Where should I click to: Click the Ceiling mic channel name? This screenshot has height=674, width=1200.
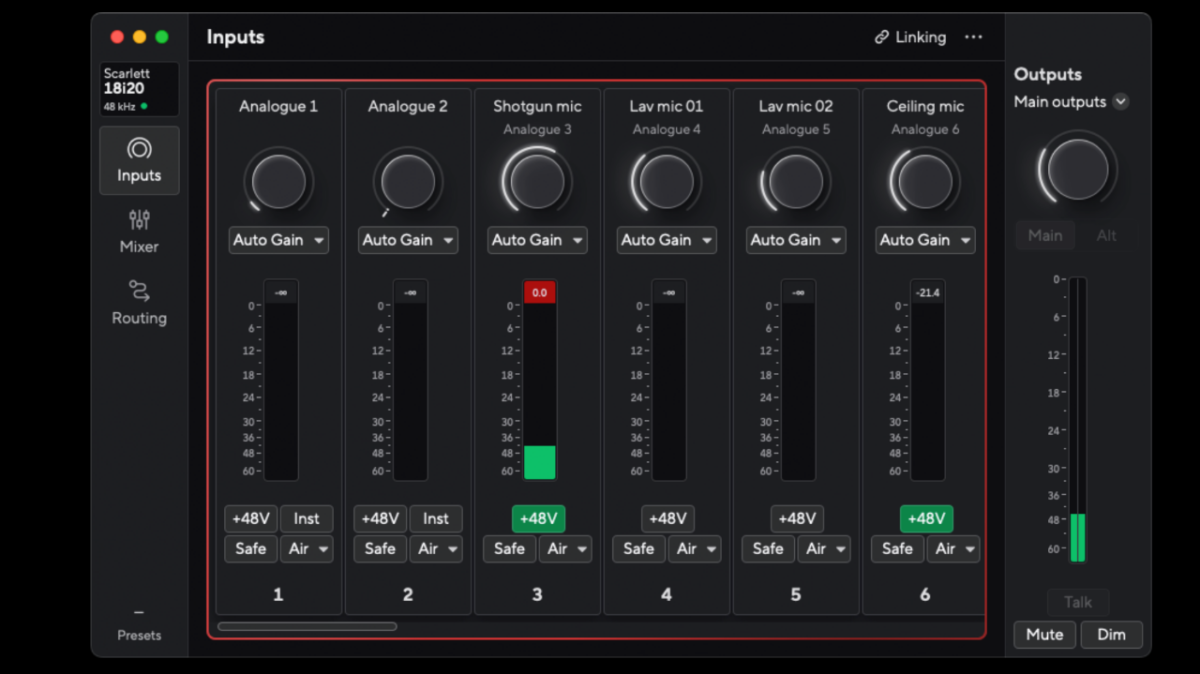(925, 106)
